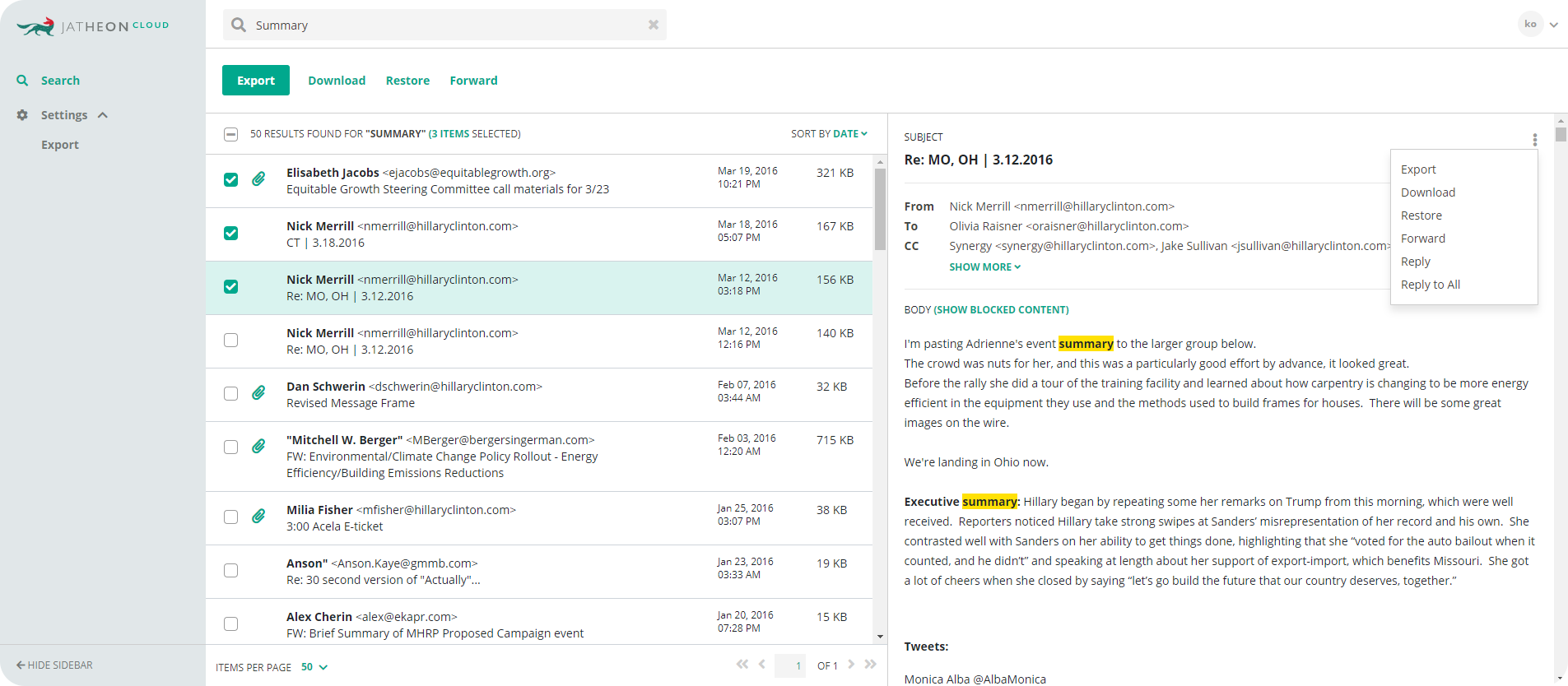Click attachment paperclip on Dan Schwerin email

[258, 393]
